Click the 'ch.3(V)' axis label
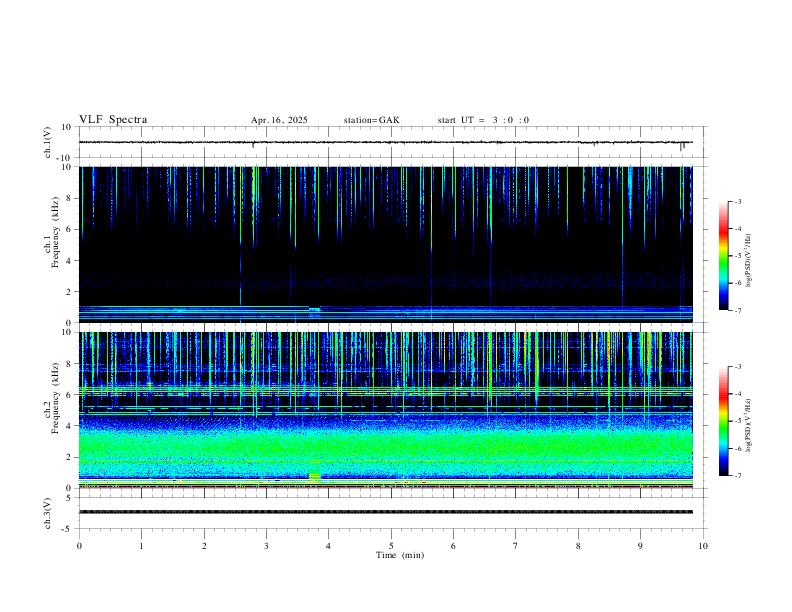 pos(47,514)
